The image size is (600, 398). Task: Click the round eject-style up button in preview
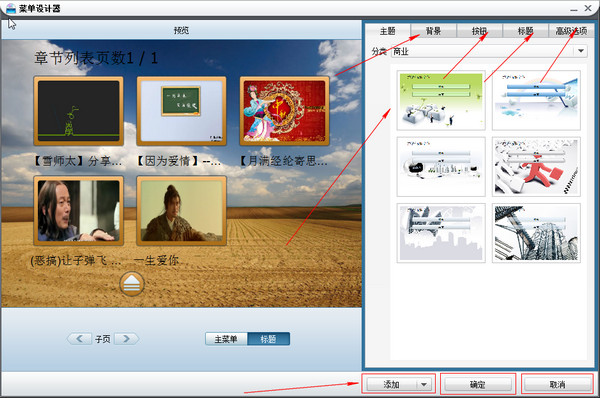click(132, 284)
